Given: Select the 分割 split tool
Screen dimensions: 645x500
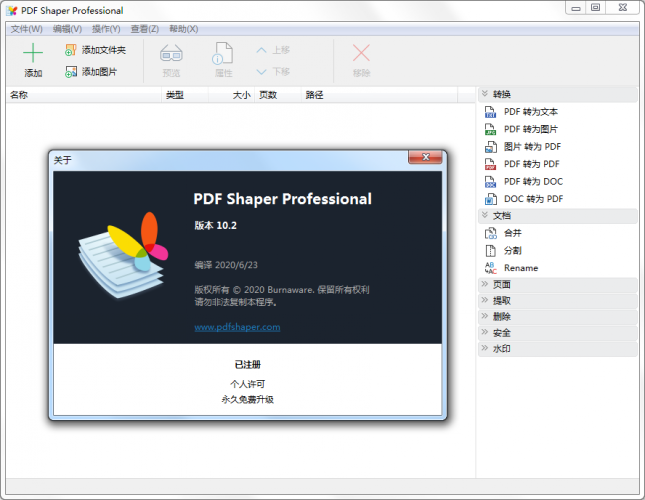Looking at the screenshot, I should click(x=512, y=250).
